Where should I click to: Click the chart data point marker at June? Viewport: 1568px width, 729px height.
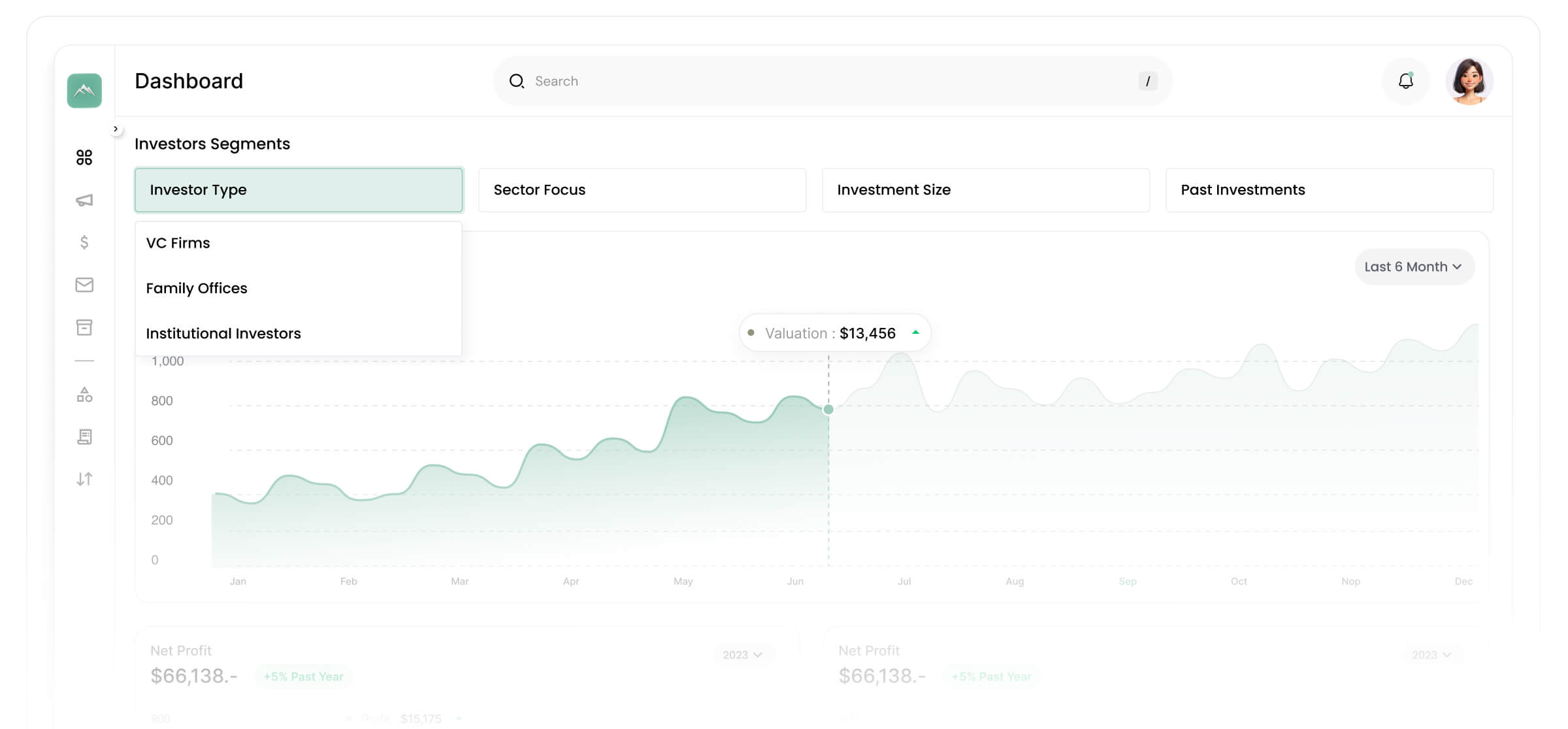pyautogui.click(x=828, y=410)
